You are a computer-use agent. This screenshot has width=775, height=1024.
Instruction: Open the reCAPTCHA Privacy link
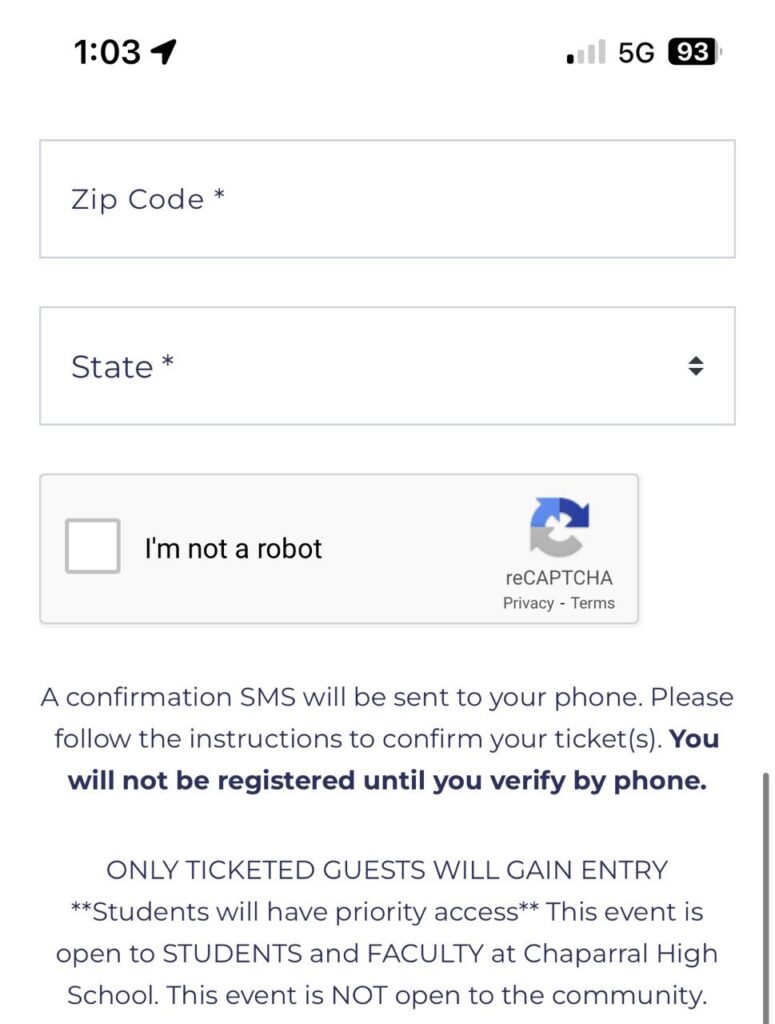(528, 603)
